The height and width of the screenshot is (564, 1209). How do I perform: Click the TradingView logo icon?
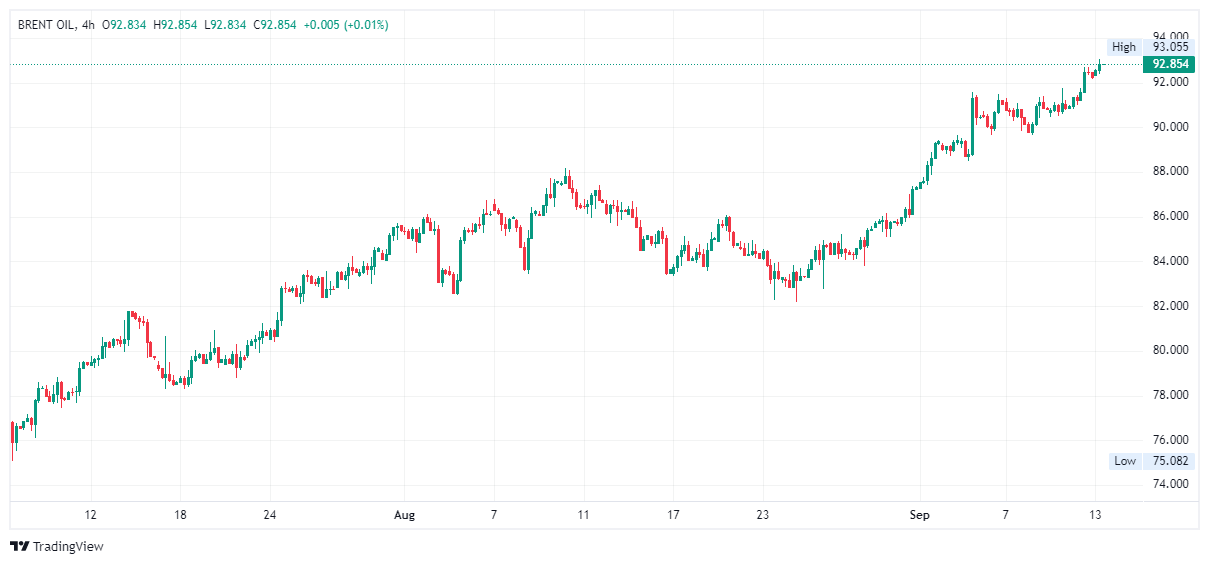click(x=19, y=546)
